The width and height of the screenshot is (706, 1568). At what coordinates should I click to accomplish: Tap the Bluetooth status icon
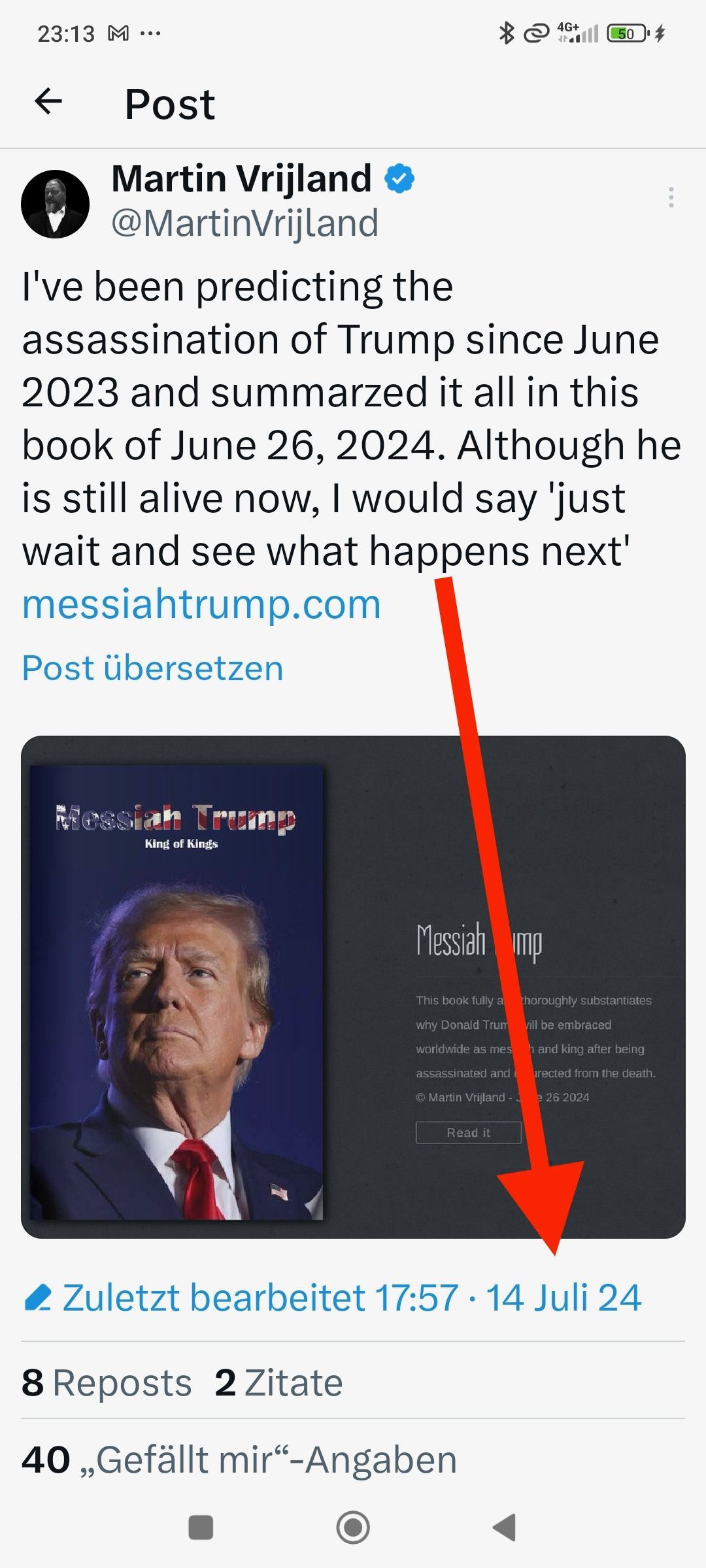(x=506, y=33)
